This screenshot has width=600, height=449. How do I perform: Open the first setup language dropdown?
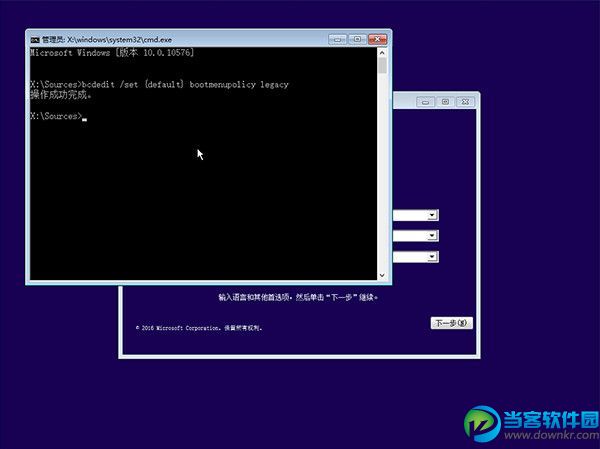point(432,215)
